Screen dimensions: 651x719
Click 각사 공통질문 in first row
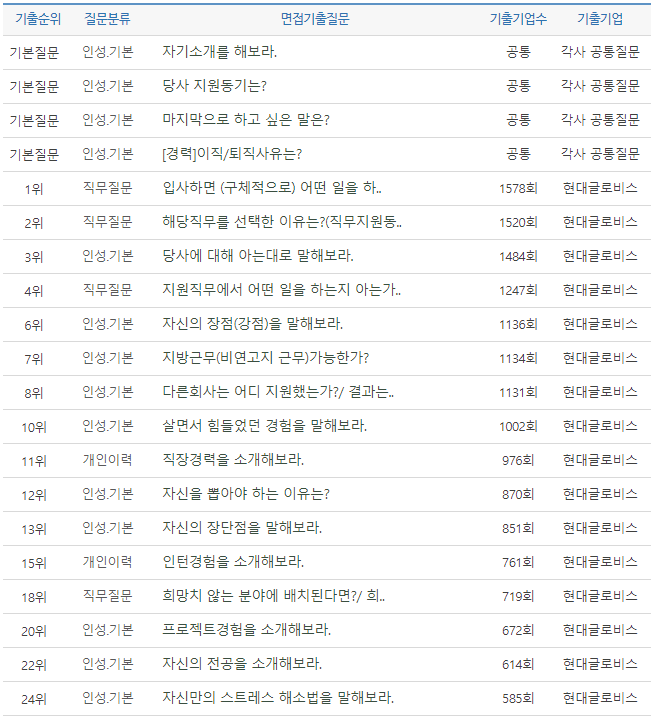[x=600, y=51]
